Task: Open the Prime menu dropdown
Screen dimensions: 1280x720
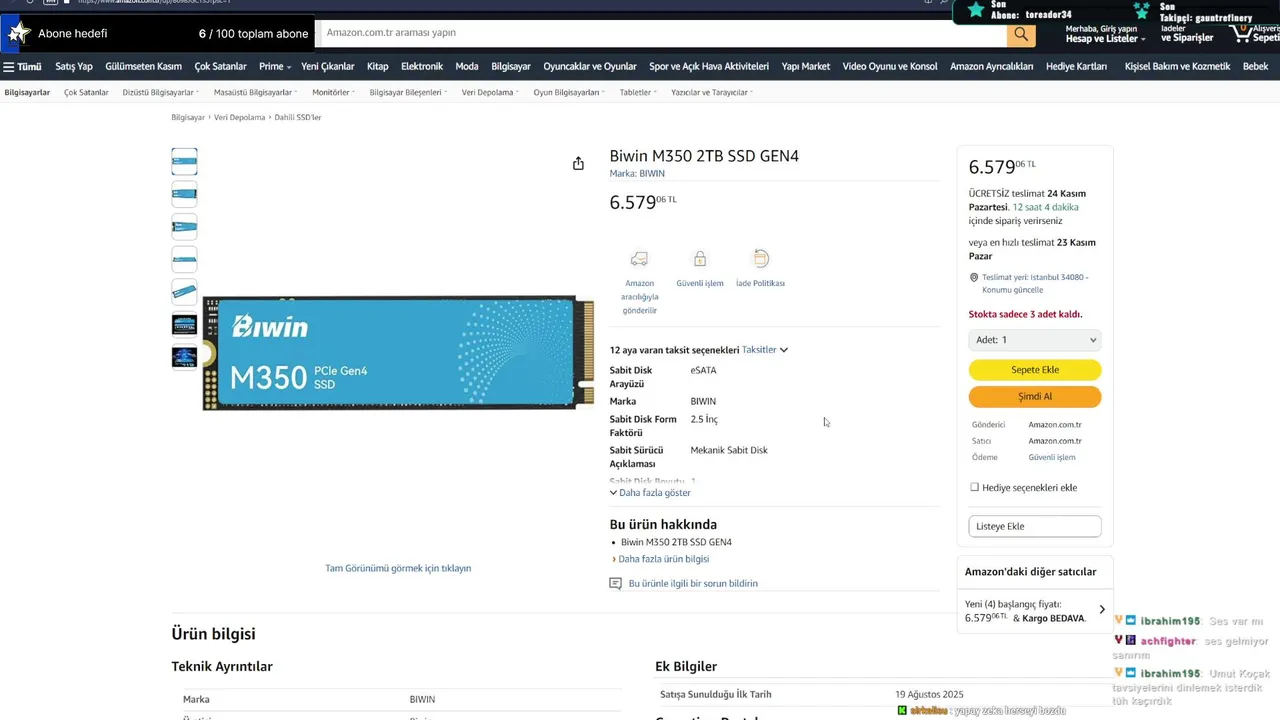Action: (275, 66)
